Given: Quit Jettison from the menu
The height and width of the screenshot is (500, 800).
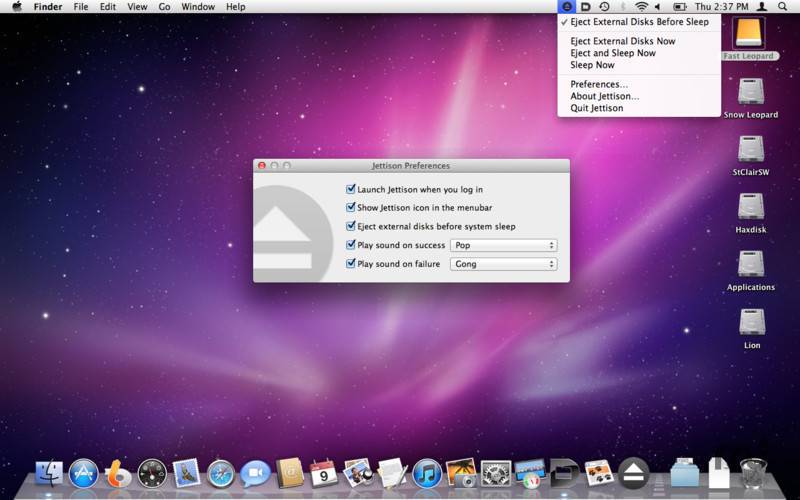Looking at the screenshot, I should pos(639,108).
